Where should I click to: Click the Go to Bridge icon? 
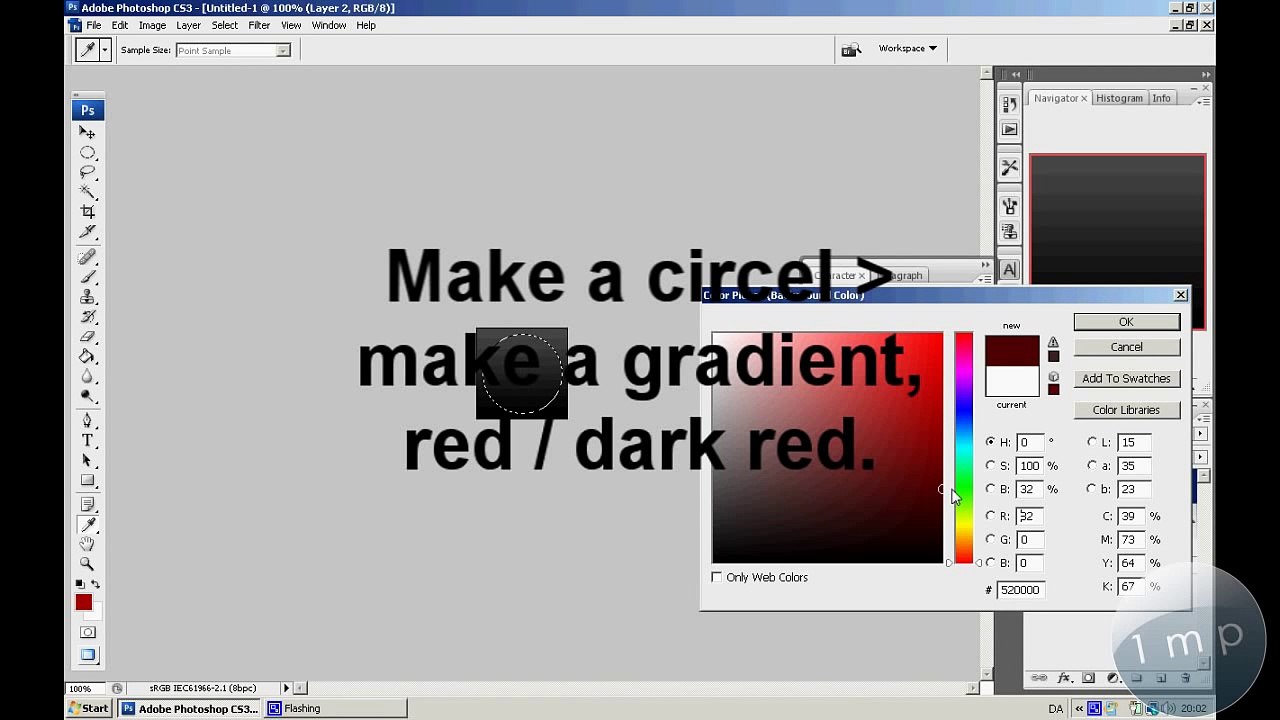click(851, 50)
